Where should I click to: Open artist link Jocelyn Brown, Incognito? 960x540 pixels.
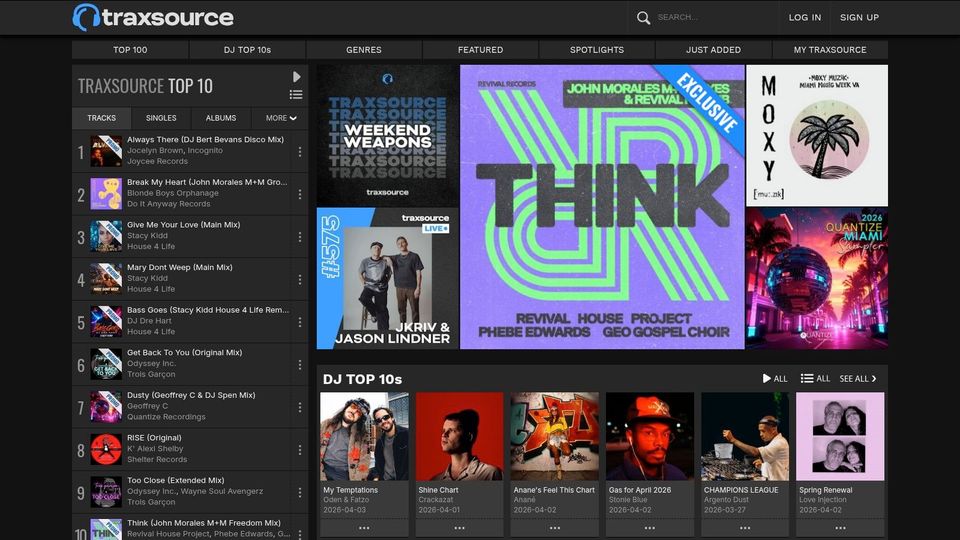point(174,150)
